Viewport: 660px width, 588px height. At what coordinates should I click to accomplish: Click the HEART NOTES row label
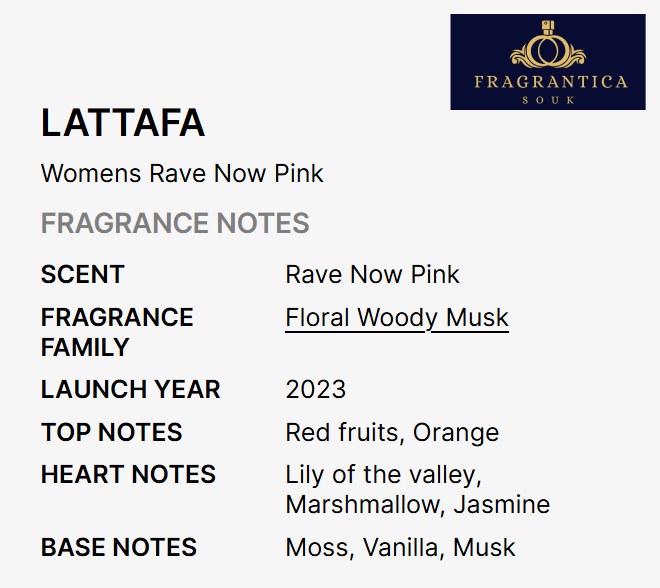tap(128, 474)
